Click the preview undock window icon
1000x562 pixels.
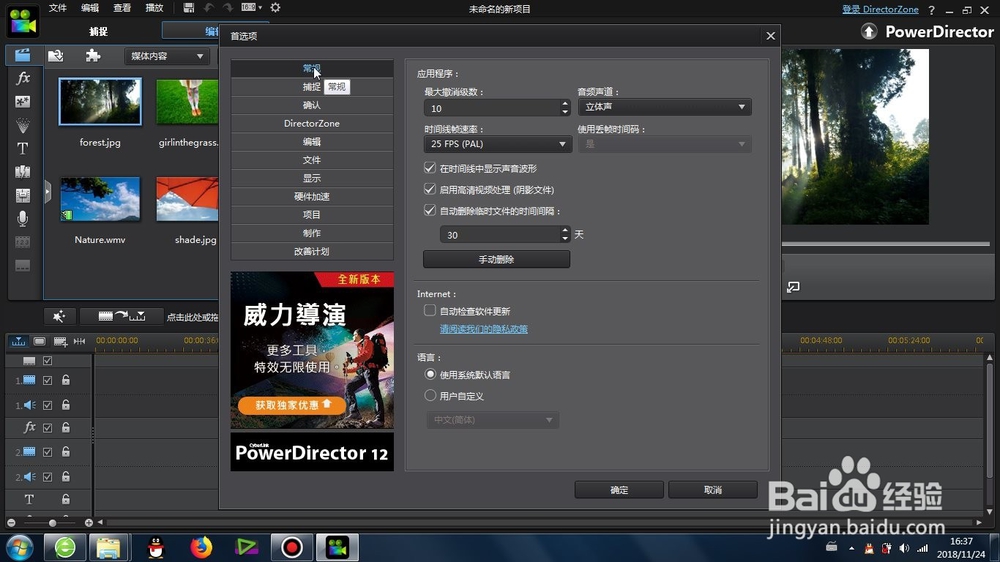793,287
